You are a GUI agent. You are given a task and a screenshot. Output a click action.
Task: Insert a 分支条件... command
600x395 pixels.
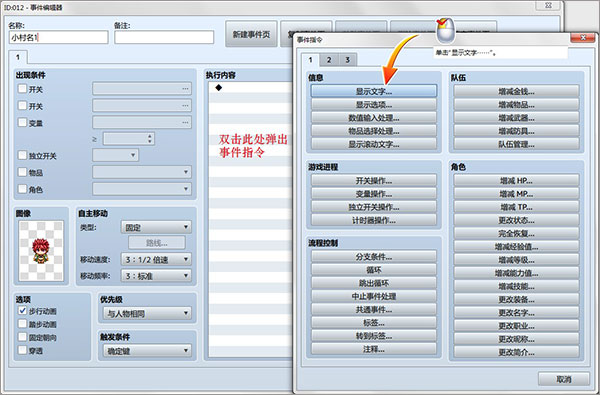click(x=373, y=257)
